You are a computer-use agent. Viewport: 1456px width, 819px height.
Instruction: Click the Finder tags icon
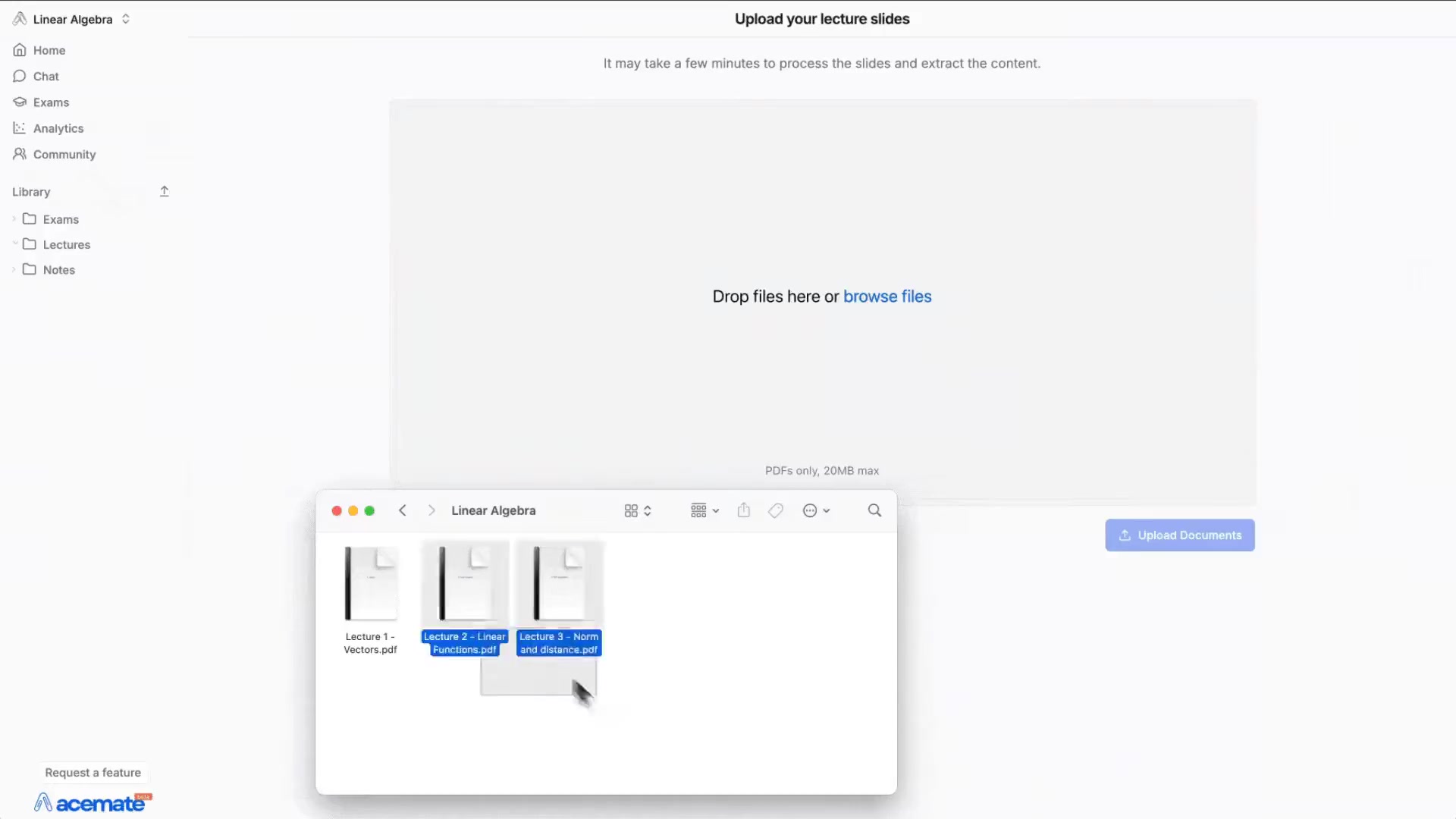point(775,510)
